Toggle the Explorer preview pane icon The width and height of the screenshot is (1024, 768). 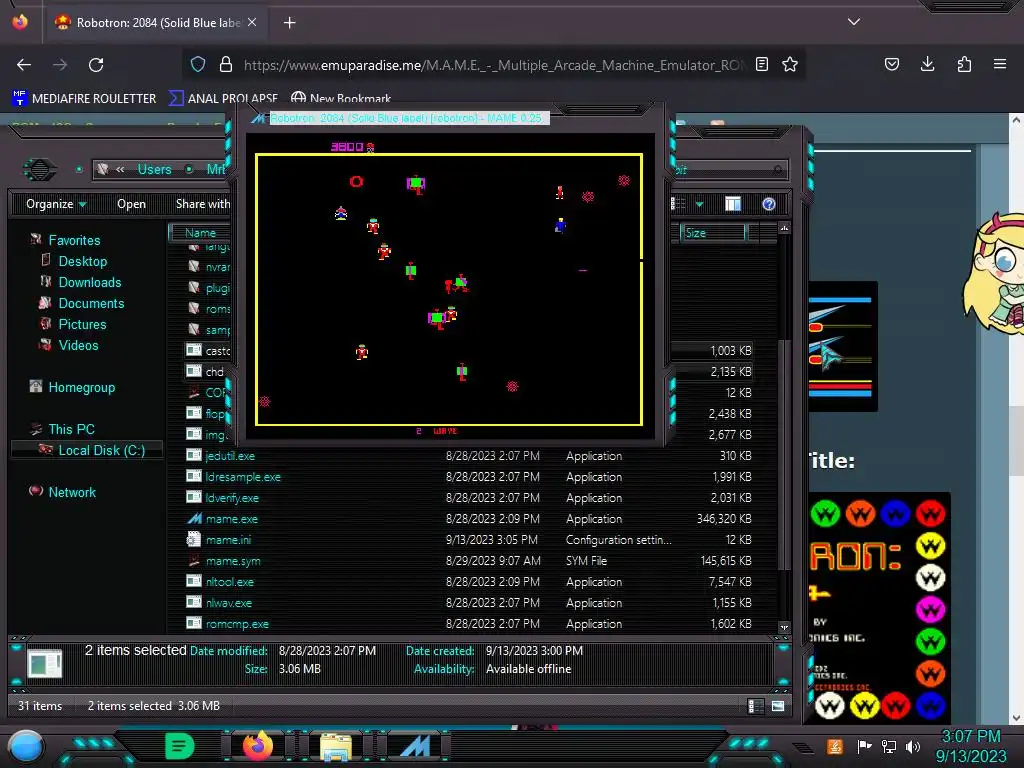click(x=733, y=204)
